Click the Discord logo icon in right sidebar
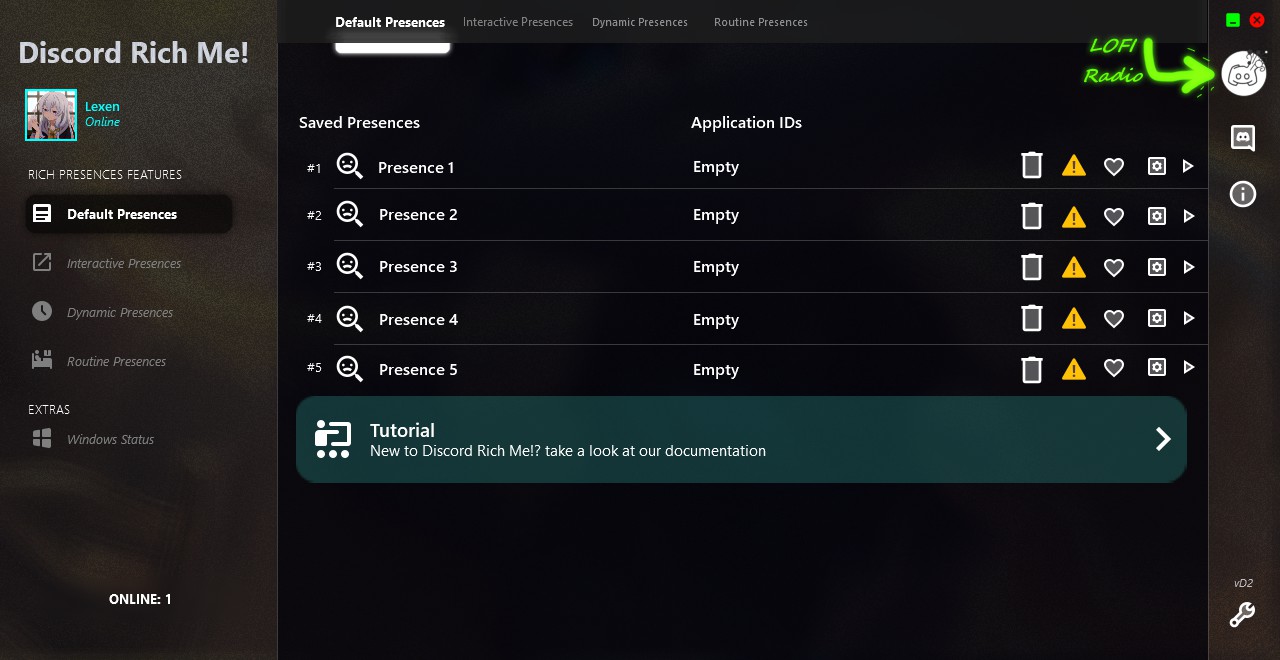Image resolution: width=1280 pixels, height=660 pixels. click(x=1243, y=137)
